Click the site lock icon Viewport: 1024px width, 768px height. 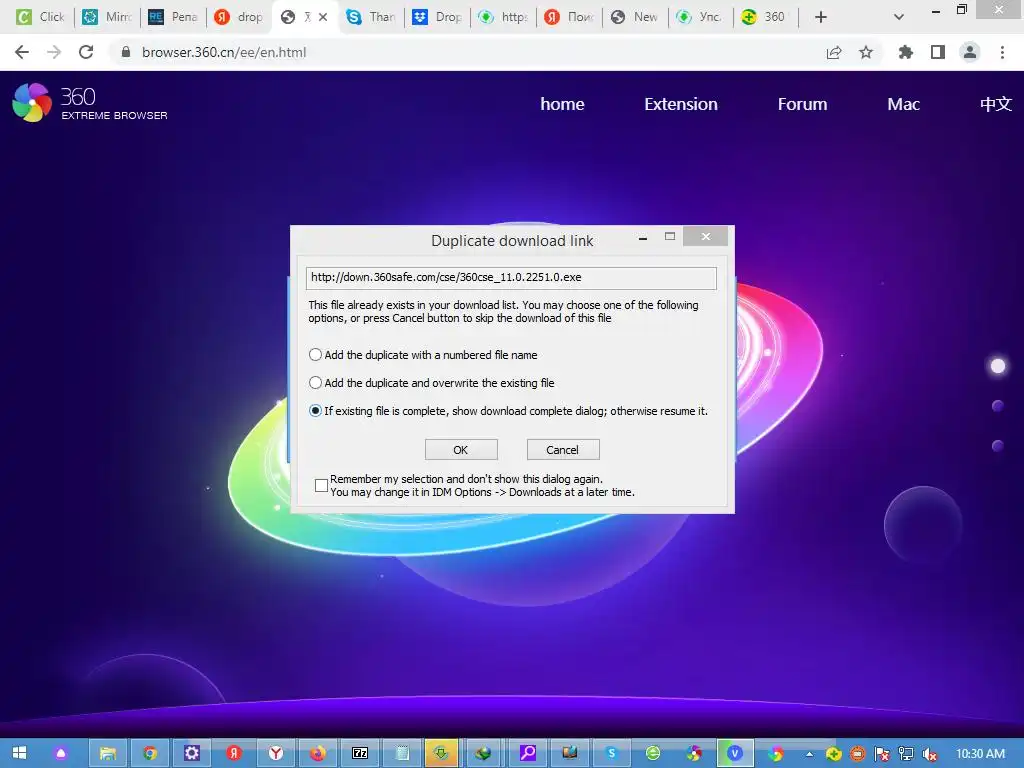pyautogui.click(x=125, y=52)
